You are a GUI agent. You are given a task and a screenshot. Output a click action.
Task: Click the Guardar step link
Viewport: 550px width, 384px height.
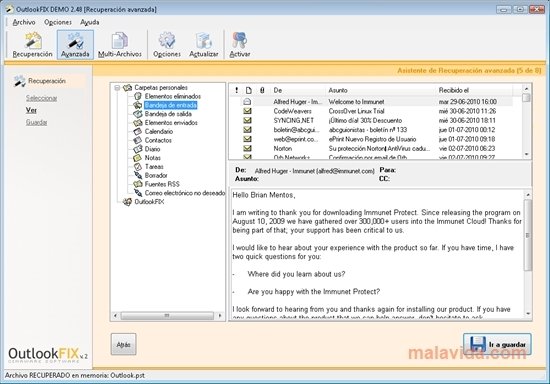[x=36, y=122]
